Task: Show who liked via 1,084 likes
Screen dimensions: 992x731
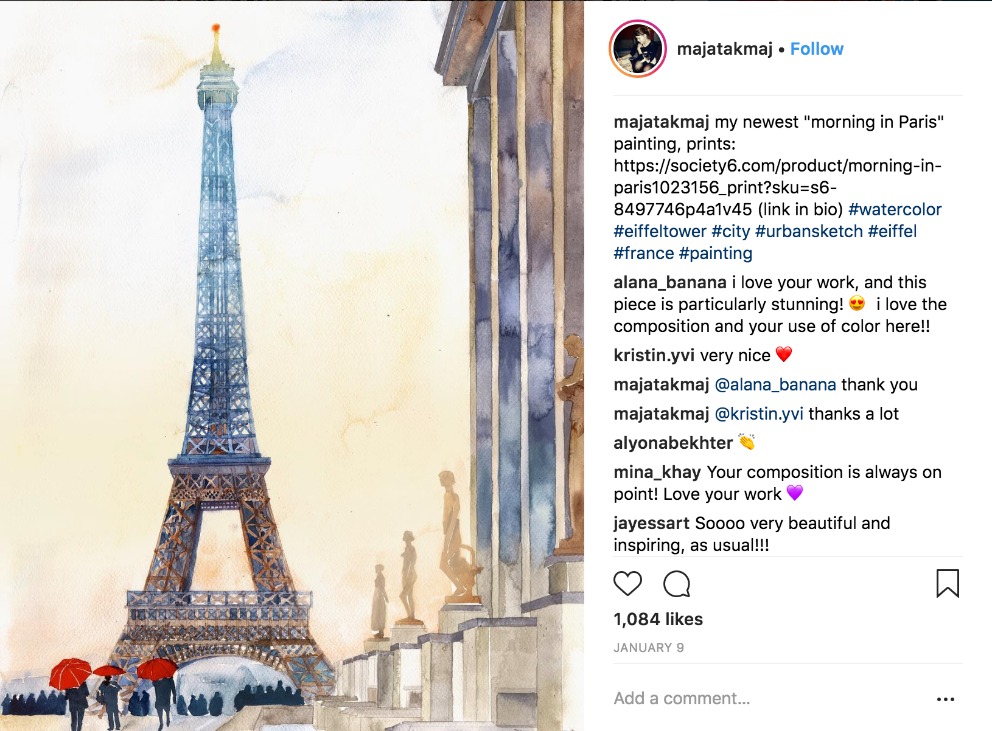Action: [x=658, y=619]
